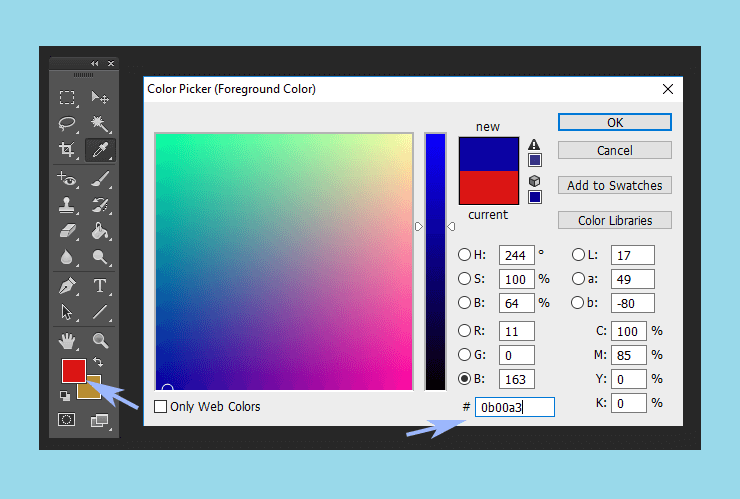Select the R red radio button
Viewport: 740px width, 499px height.
coord(464,330)
